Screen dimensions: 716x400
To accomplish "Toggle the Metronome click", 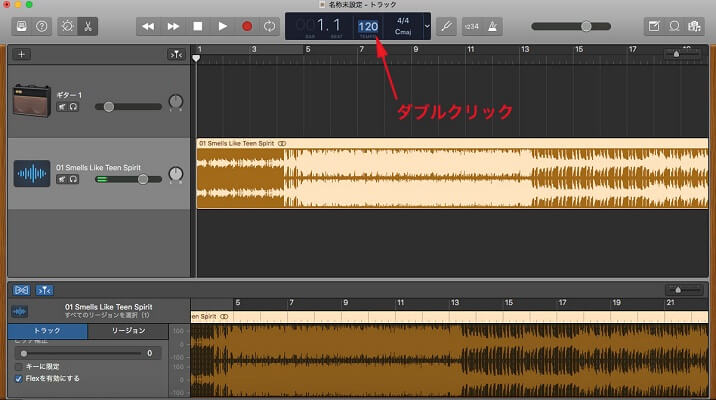I will point(493,26).
